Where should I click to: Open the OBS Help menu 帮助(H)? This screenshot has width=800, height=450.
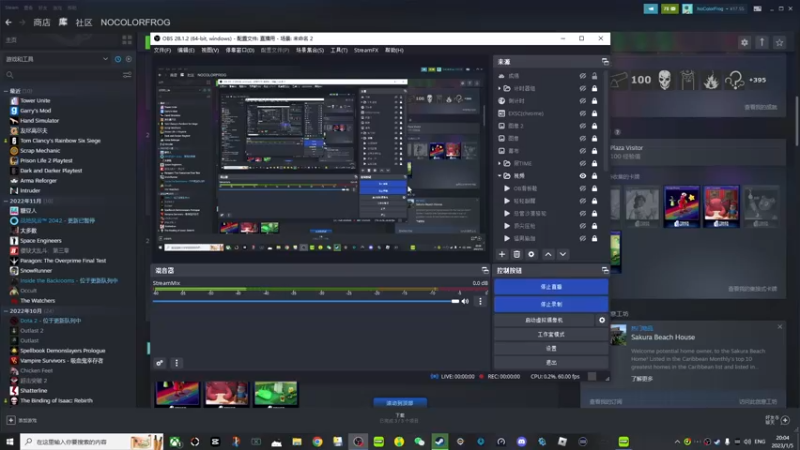click(x=394, y=50)
